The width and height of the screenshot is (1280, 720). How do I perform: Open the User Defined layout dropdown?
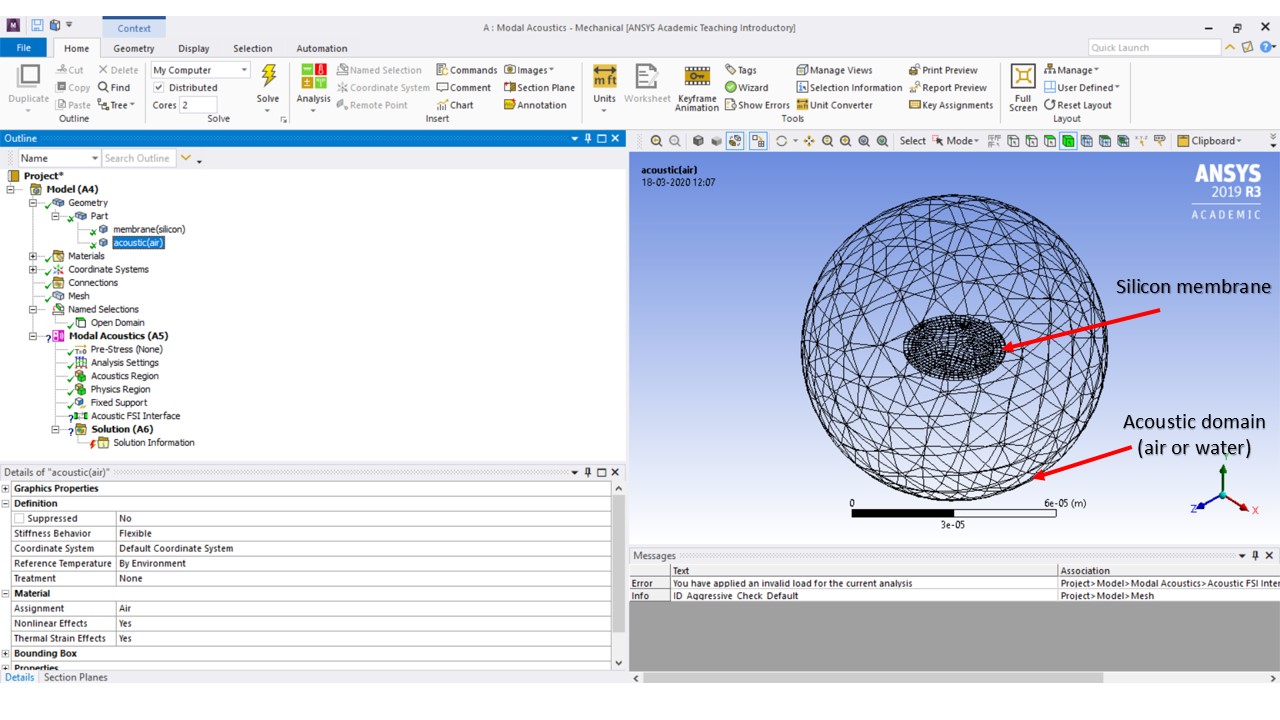coord(1082,88)
